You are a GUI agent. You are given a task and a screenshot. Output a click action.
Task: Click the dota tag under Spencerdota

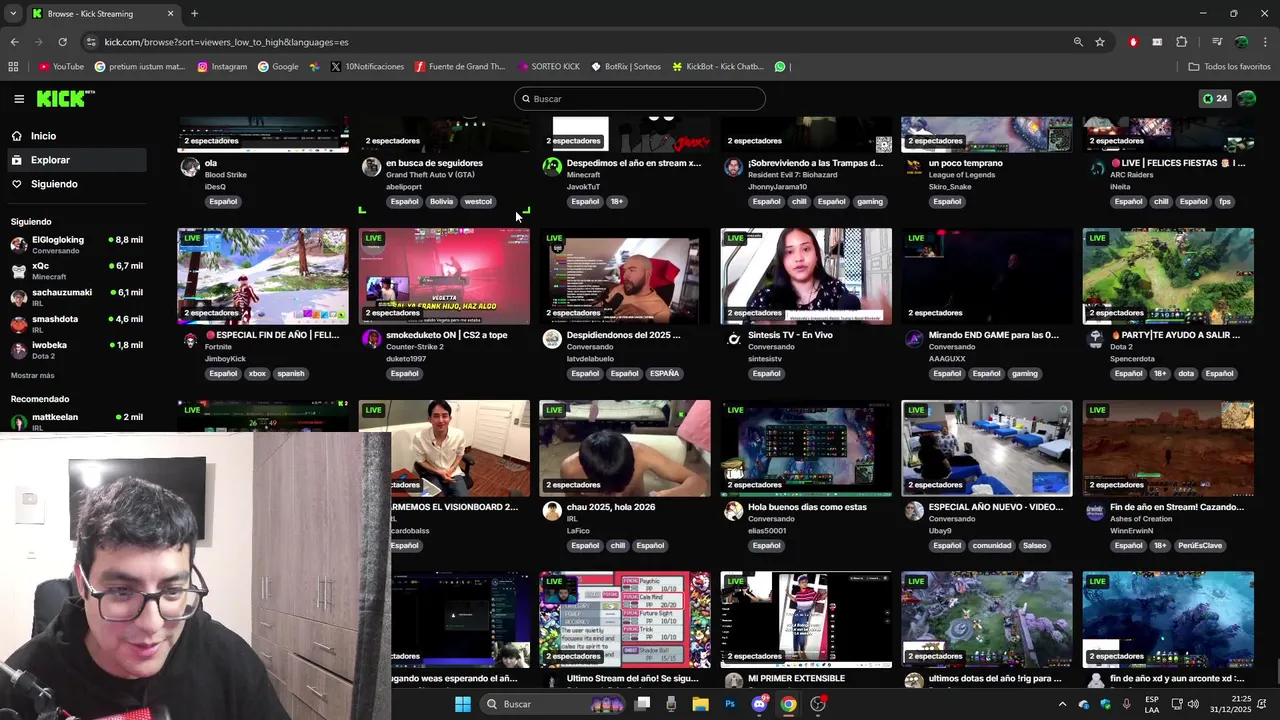pyautogui.click(x=1186, y=373)
